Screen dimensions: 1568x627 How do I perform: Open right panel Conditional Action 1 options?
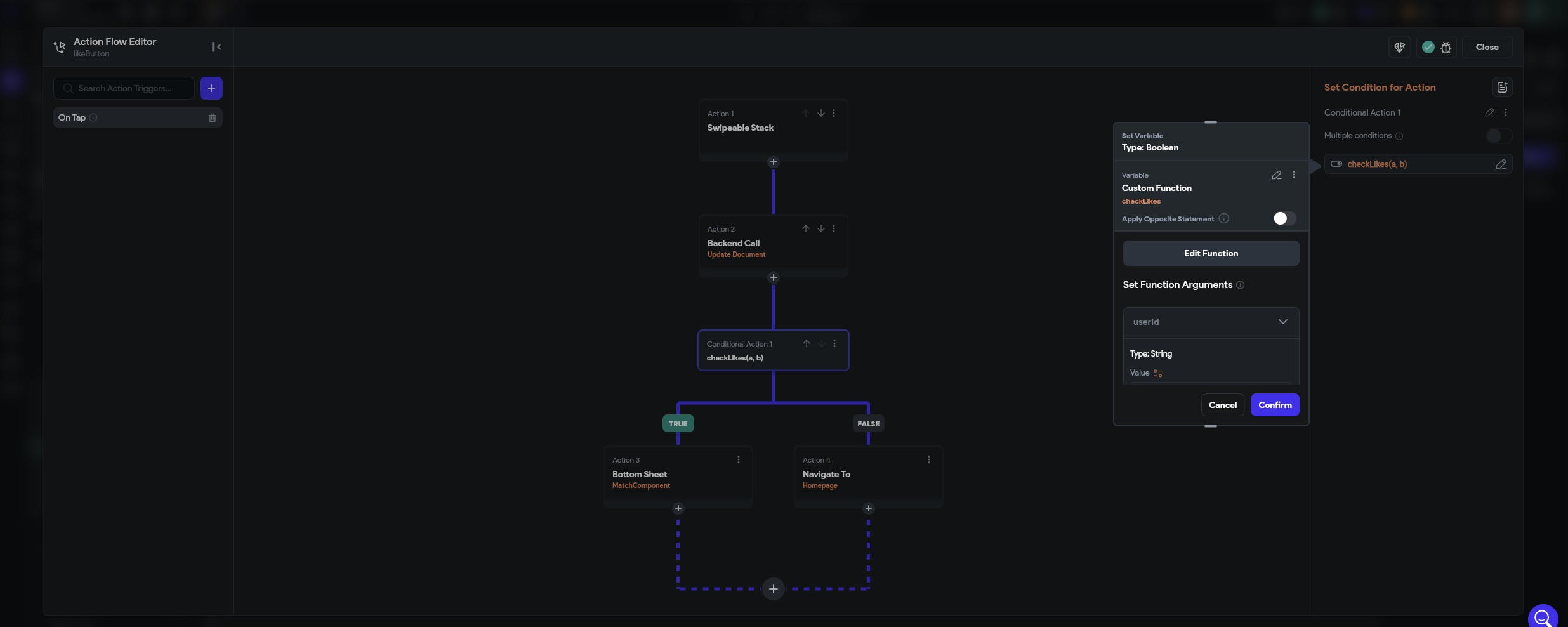[x=1506, y=112]
